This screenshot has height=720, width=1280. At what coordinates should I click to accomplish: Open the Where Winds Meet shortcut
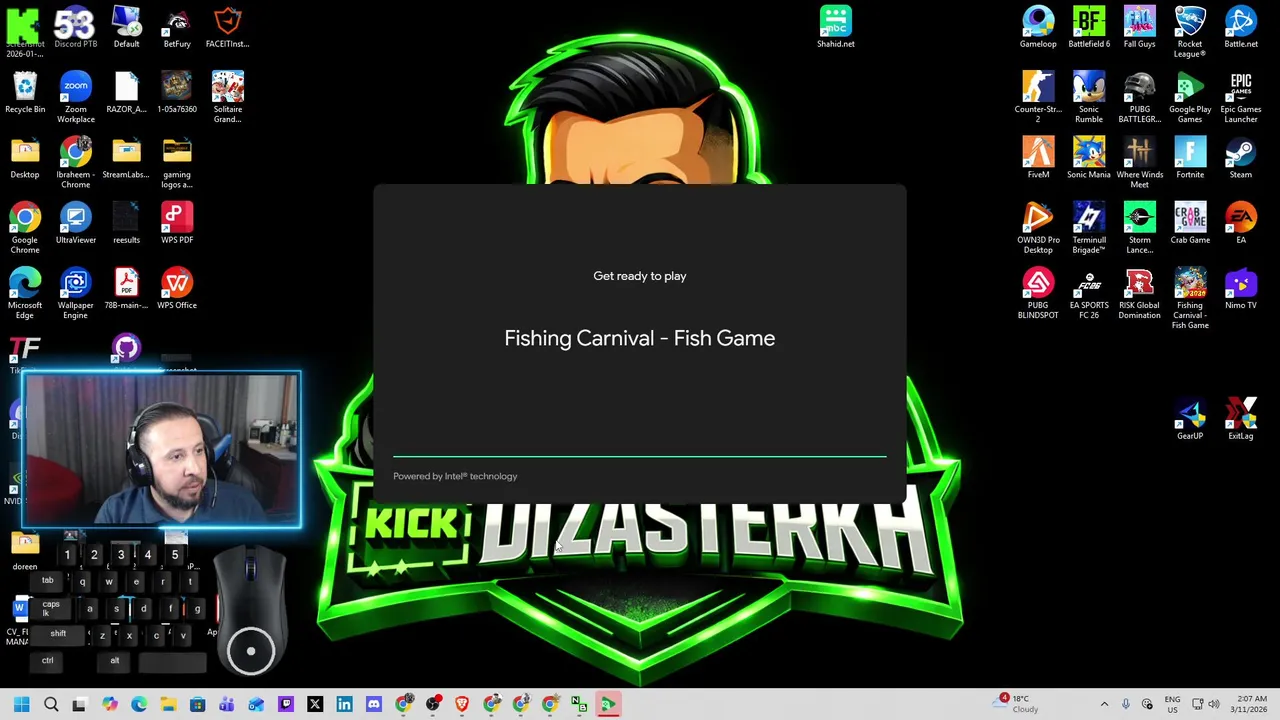coord(1139,163)
